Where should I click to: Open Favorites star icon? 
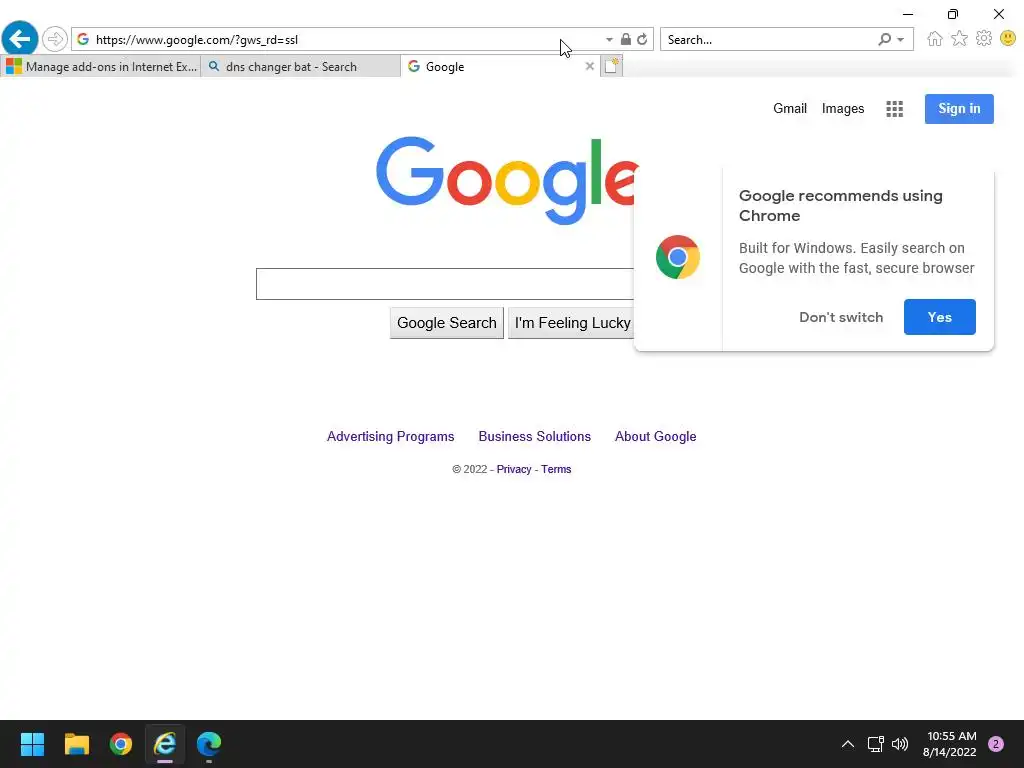pos(959,39)
